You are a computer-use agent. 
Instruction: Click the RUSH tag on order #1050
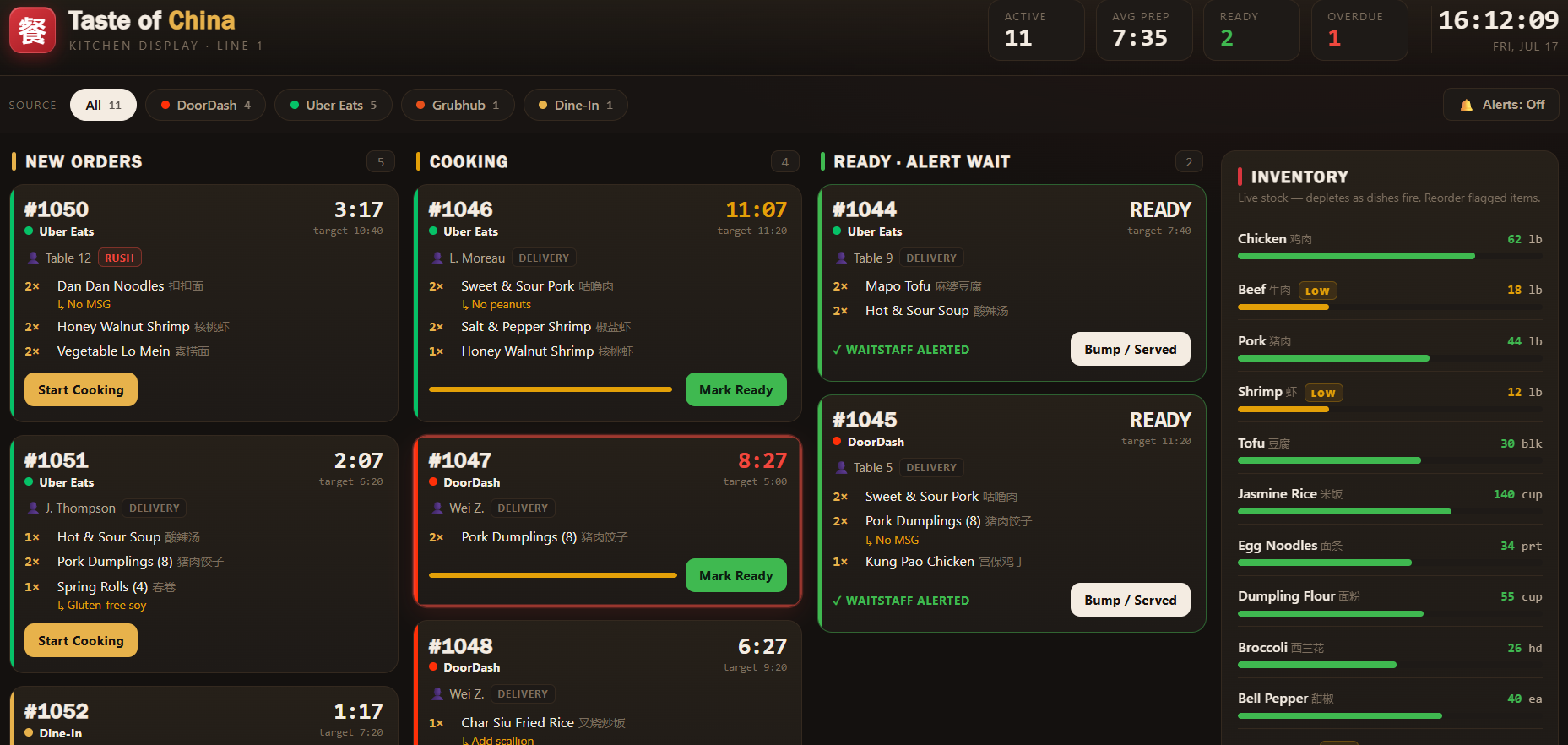click(119, 258)
